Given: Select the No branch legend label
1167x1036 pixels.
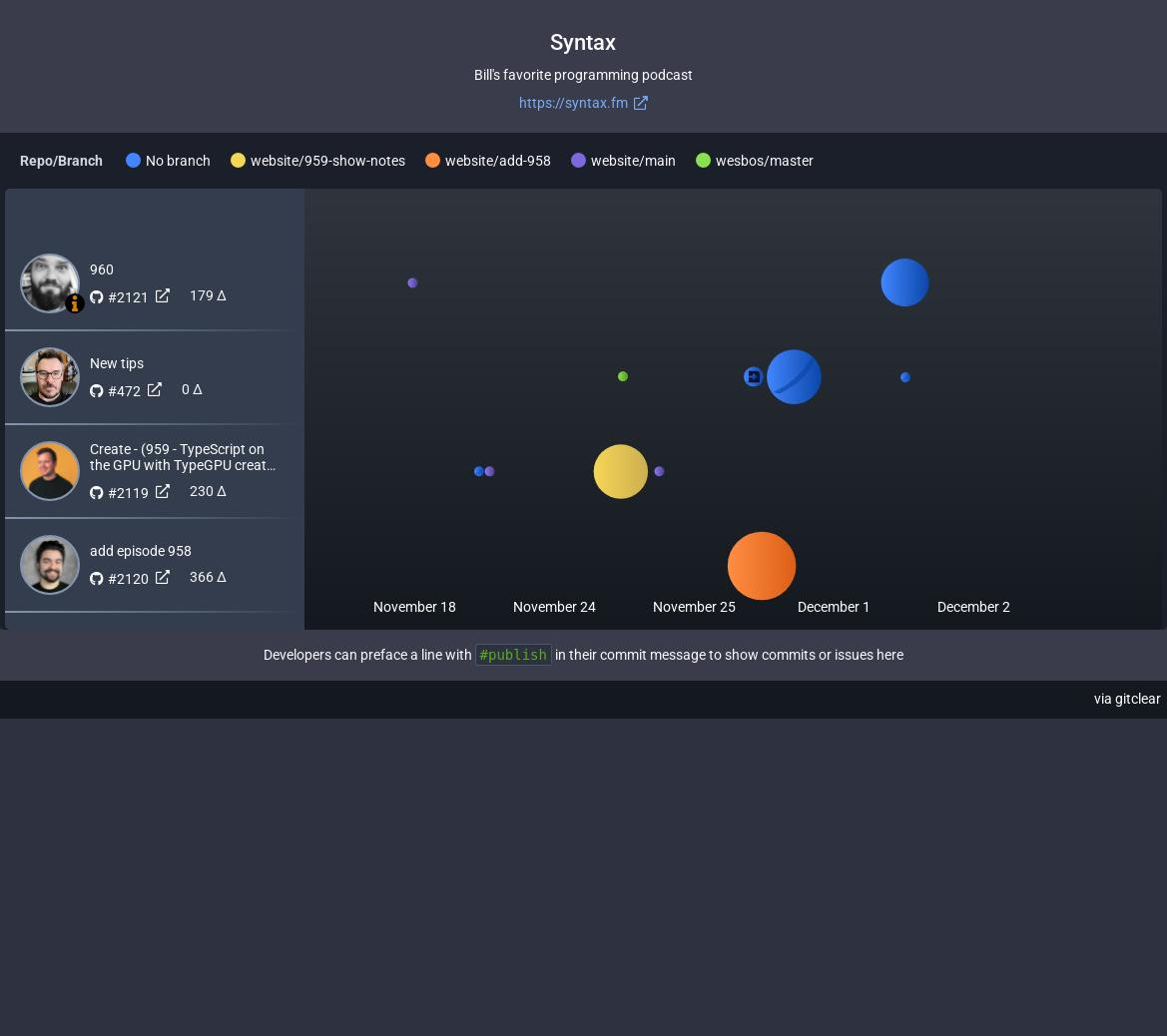Looking at the screenshot, I should [x=178, y=161].
